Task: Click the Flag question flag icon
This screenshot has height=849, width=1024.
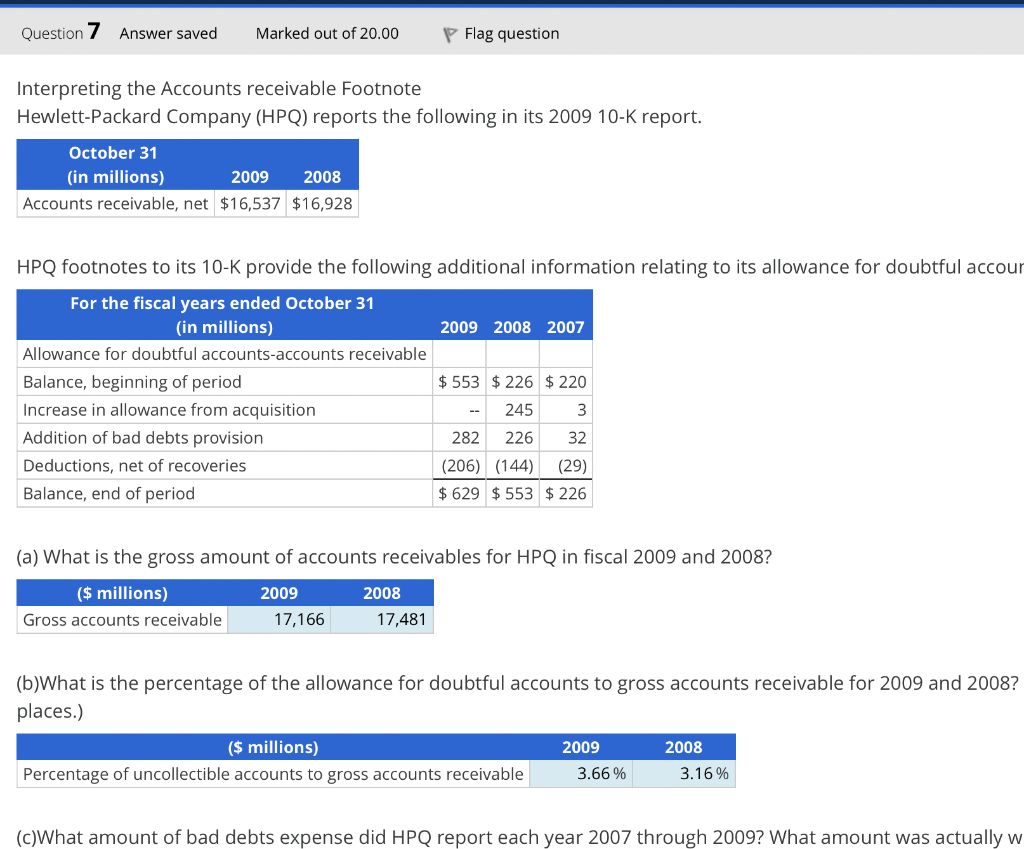Action: click(x=449, y=35)
